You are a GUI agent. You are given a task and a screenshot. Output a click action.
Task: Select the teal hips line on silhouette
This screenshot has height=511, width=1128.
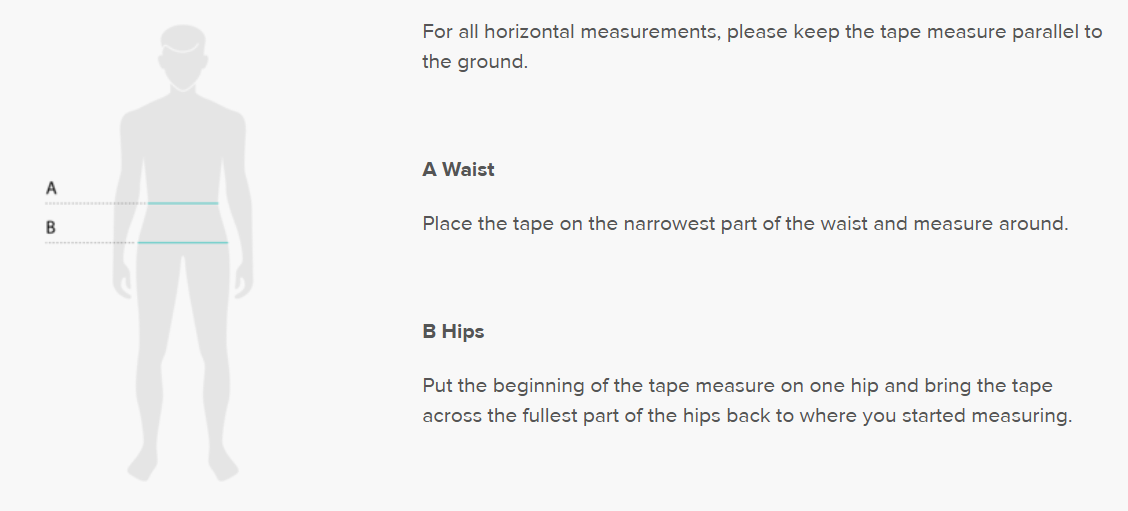tap(183, 243)
